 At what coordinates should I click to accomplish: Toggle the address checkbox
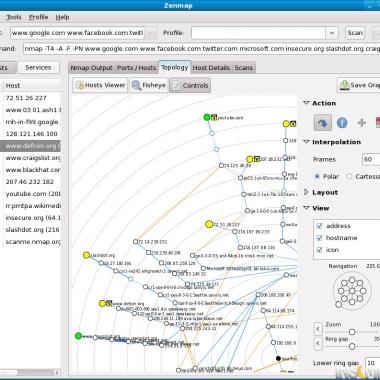coord(319,226)
